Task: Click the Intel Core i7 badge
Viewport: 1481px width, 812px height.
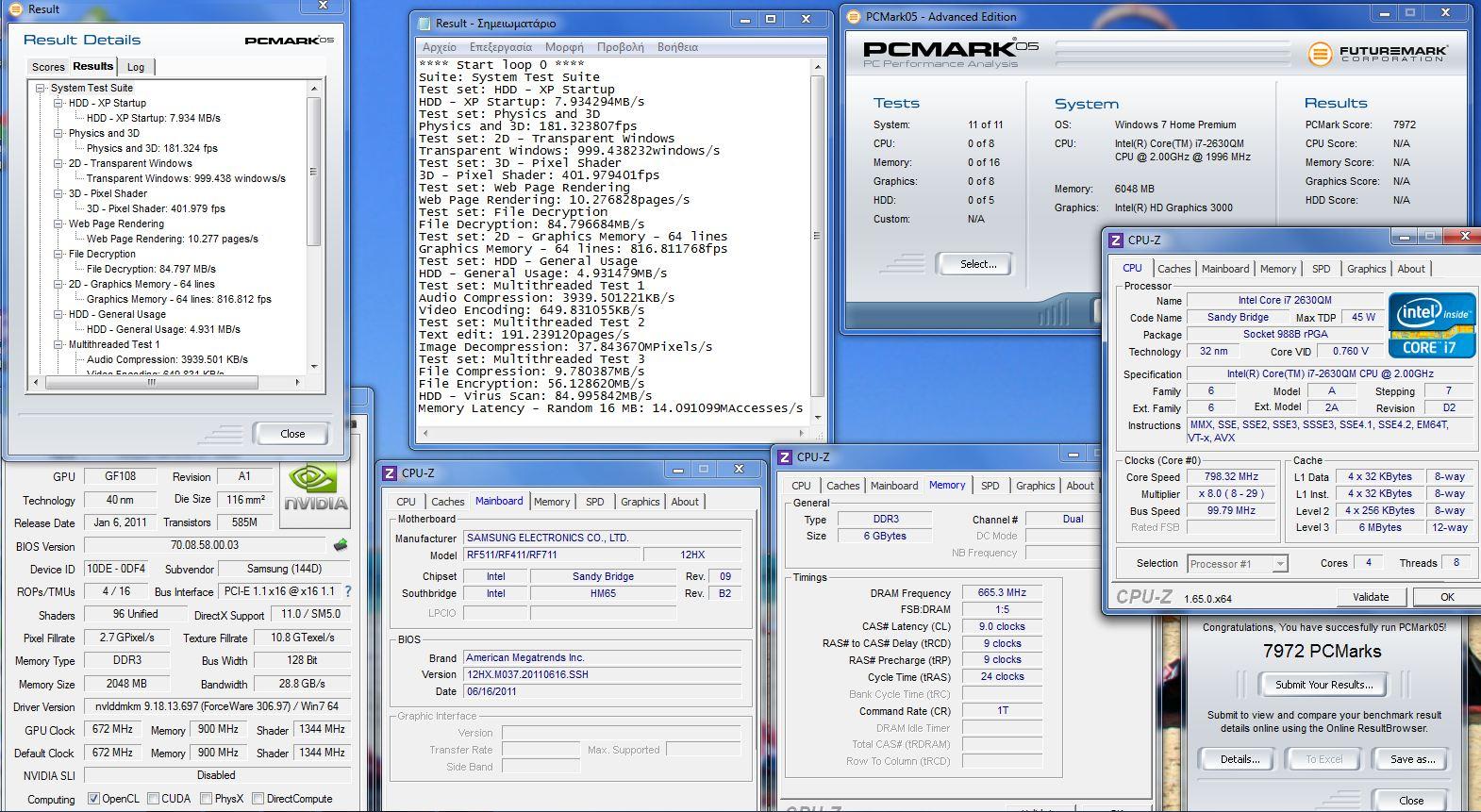Action: coord(1432,325)
